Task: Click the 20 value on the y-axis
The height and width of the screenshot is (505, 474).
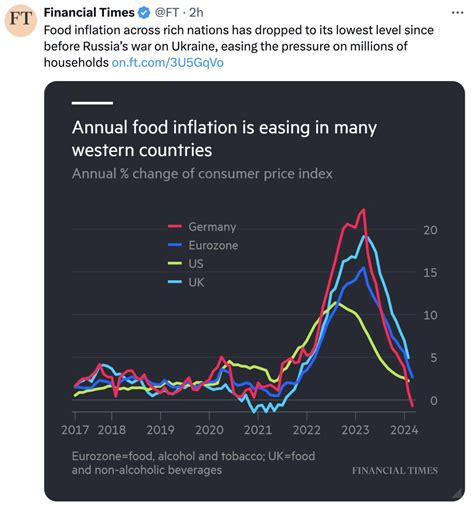Action: (x=430, y=230)
